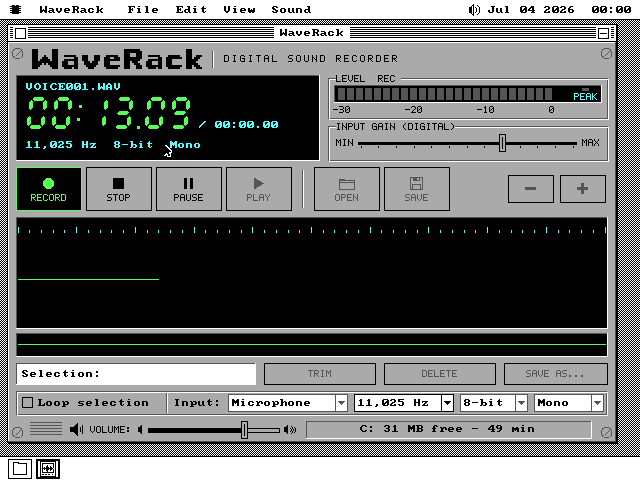The height and width of the screenshot is (480, 640).
Task: Click the grille lines beside the volume control
Action: coord(46,429)
